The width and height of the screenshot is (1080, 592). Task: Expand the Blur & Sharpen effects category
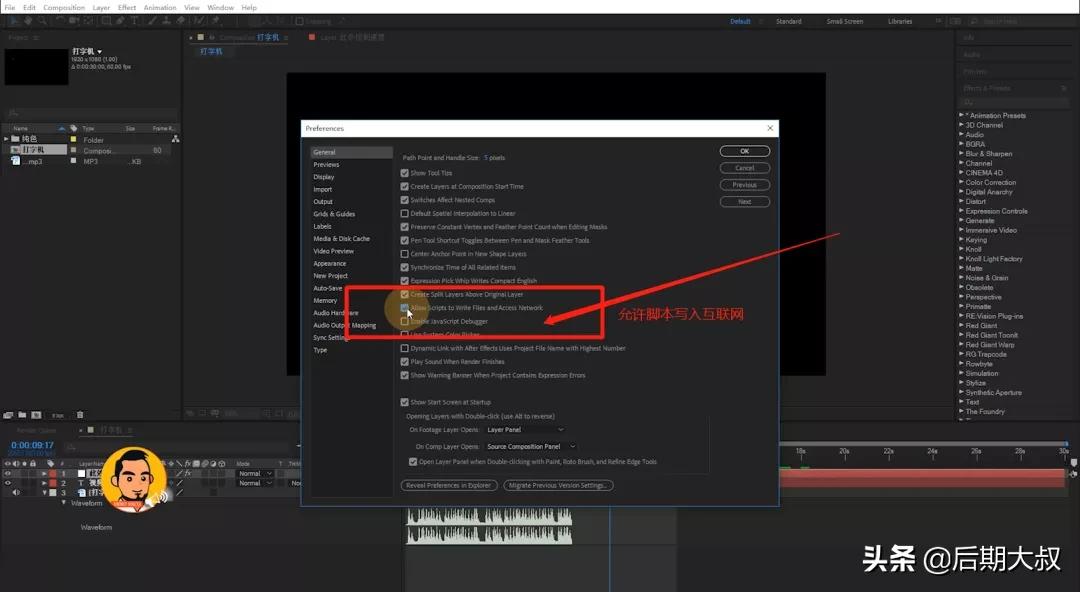pyautogui.click(x=962, y=154)
